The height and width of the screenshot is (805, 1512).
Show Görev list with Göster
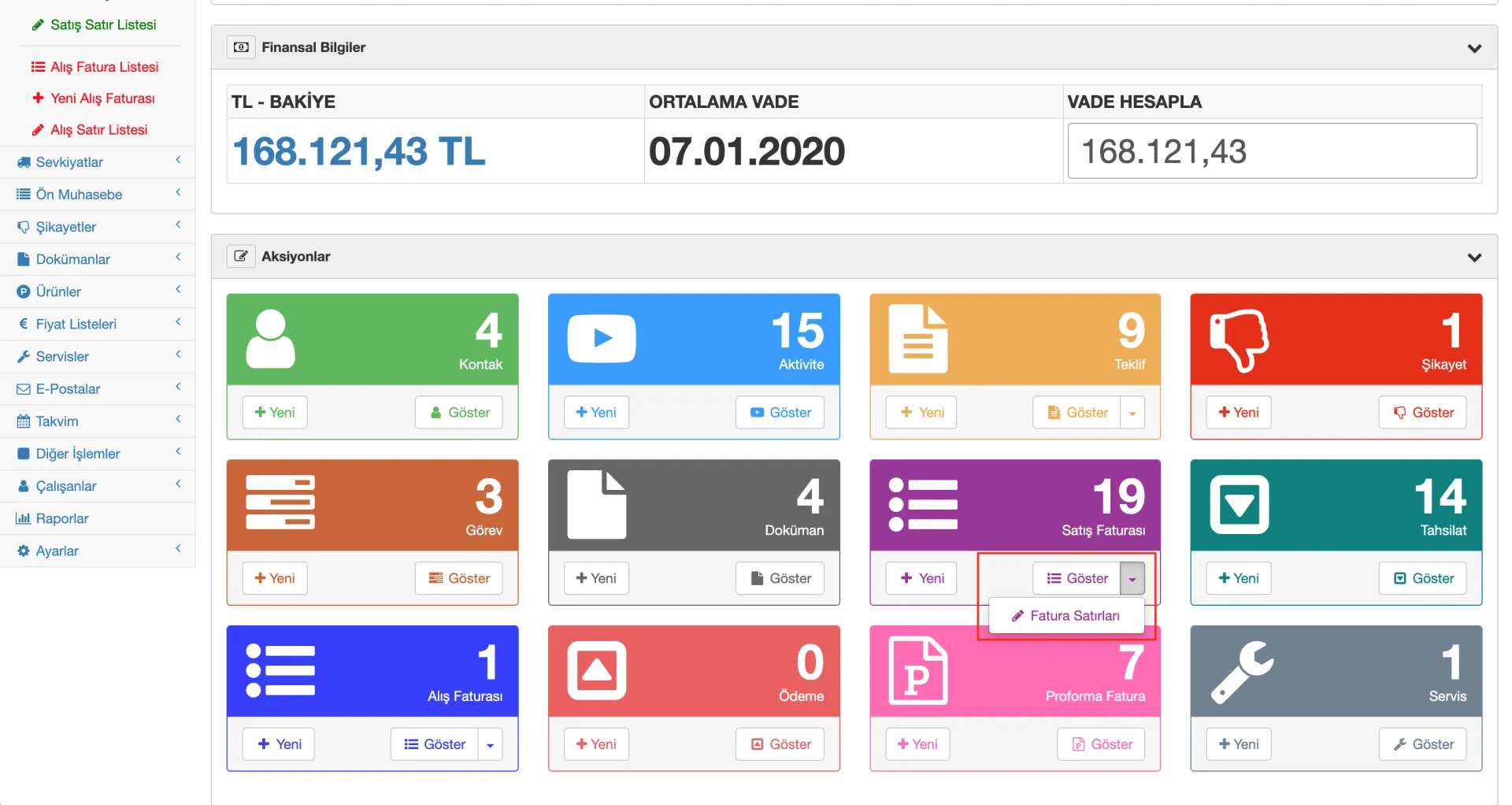point(459,579)
